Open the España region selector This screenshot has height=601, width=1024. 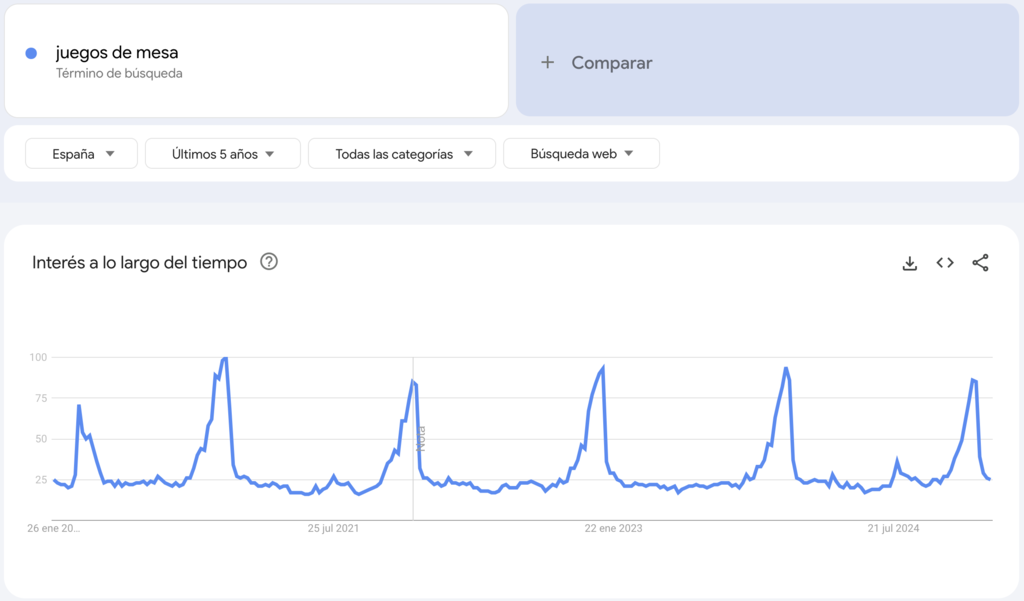click(x=80, y=153)
